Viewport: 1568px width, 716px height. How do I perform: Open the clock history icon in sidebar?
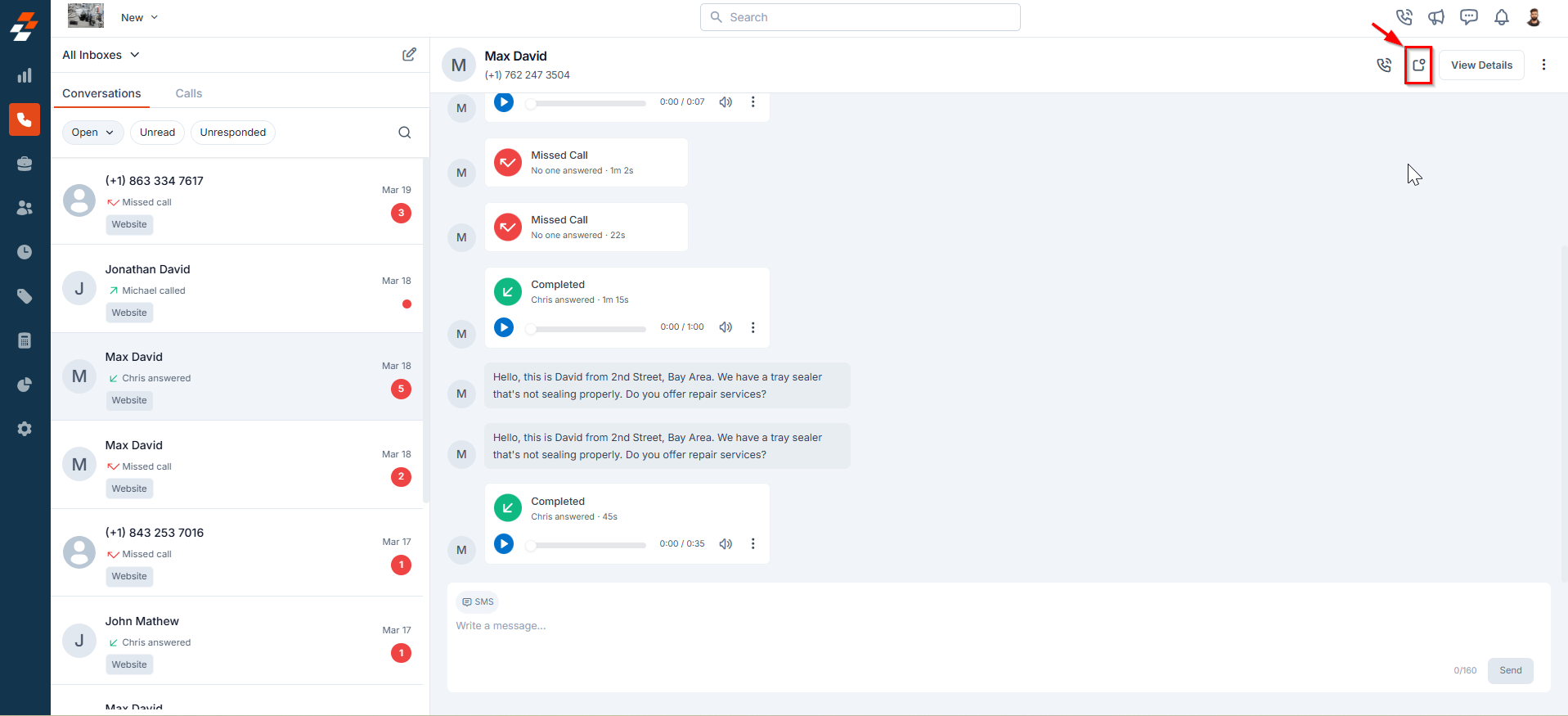pyautogui.click(x=25, y=252)
